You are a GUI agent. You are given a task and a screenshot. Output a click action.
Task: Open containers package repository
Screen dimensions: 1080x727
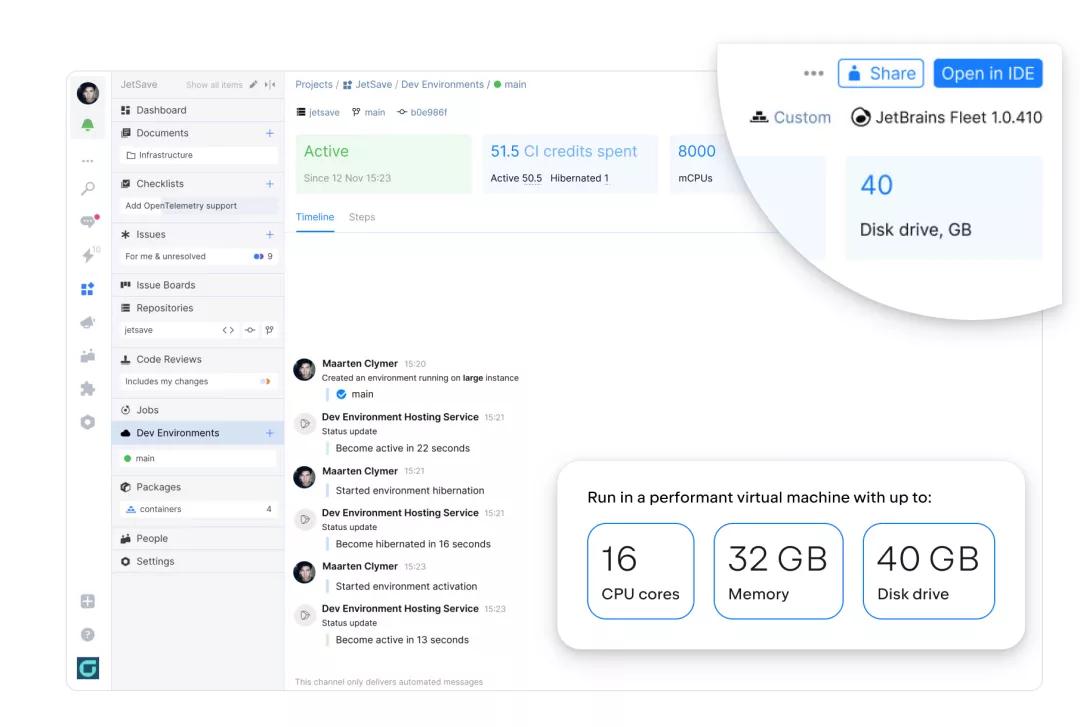198,509
